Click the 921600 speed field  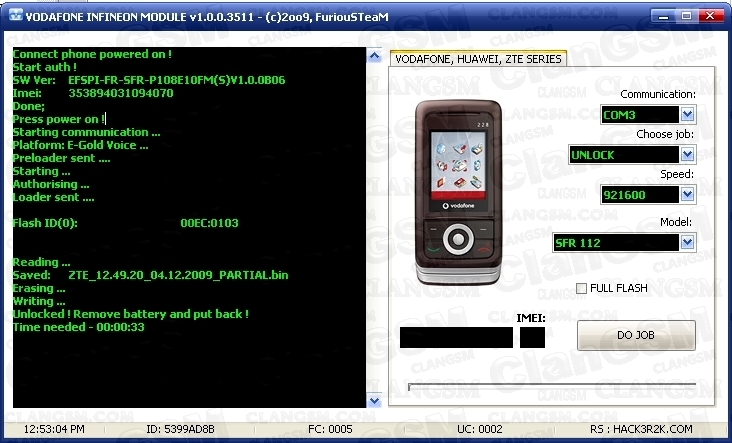pyautogui.click(x=640, y=195)
